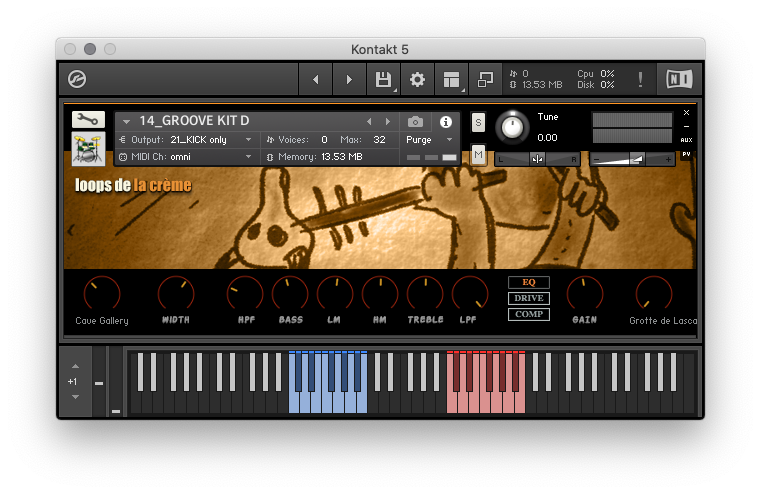The width and height of the screenshot is (761, 494).
Task: Click the BASS knob
Action: (x=290, y=294)
